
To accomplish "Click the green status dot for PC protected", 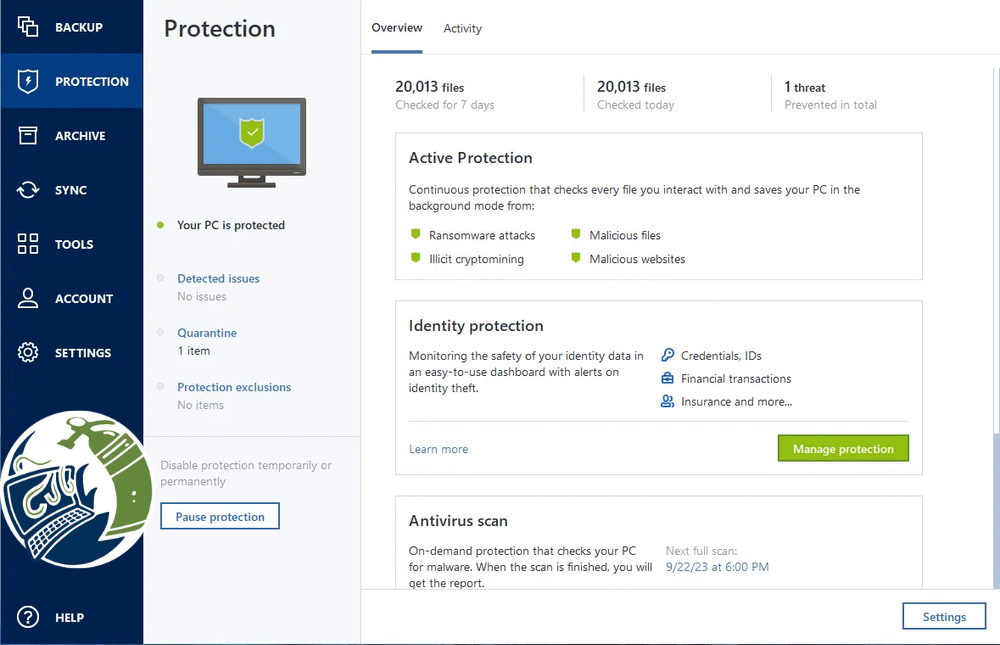I will (161, 225).
